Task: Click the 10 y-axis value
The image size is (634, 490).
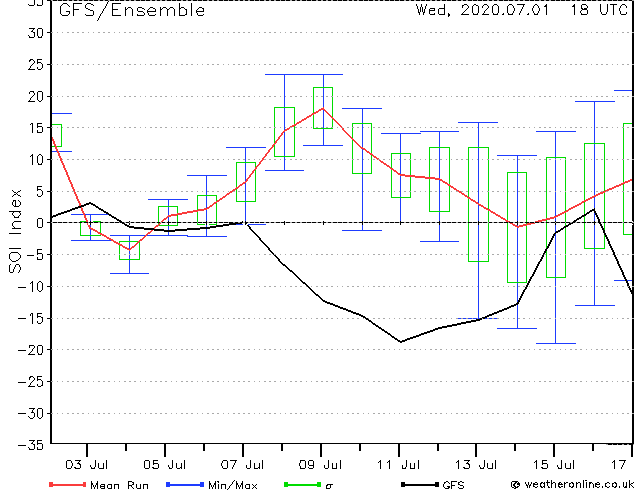Action: coord(35,160)
